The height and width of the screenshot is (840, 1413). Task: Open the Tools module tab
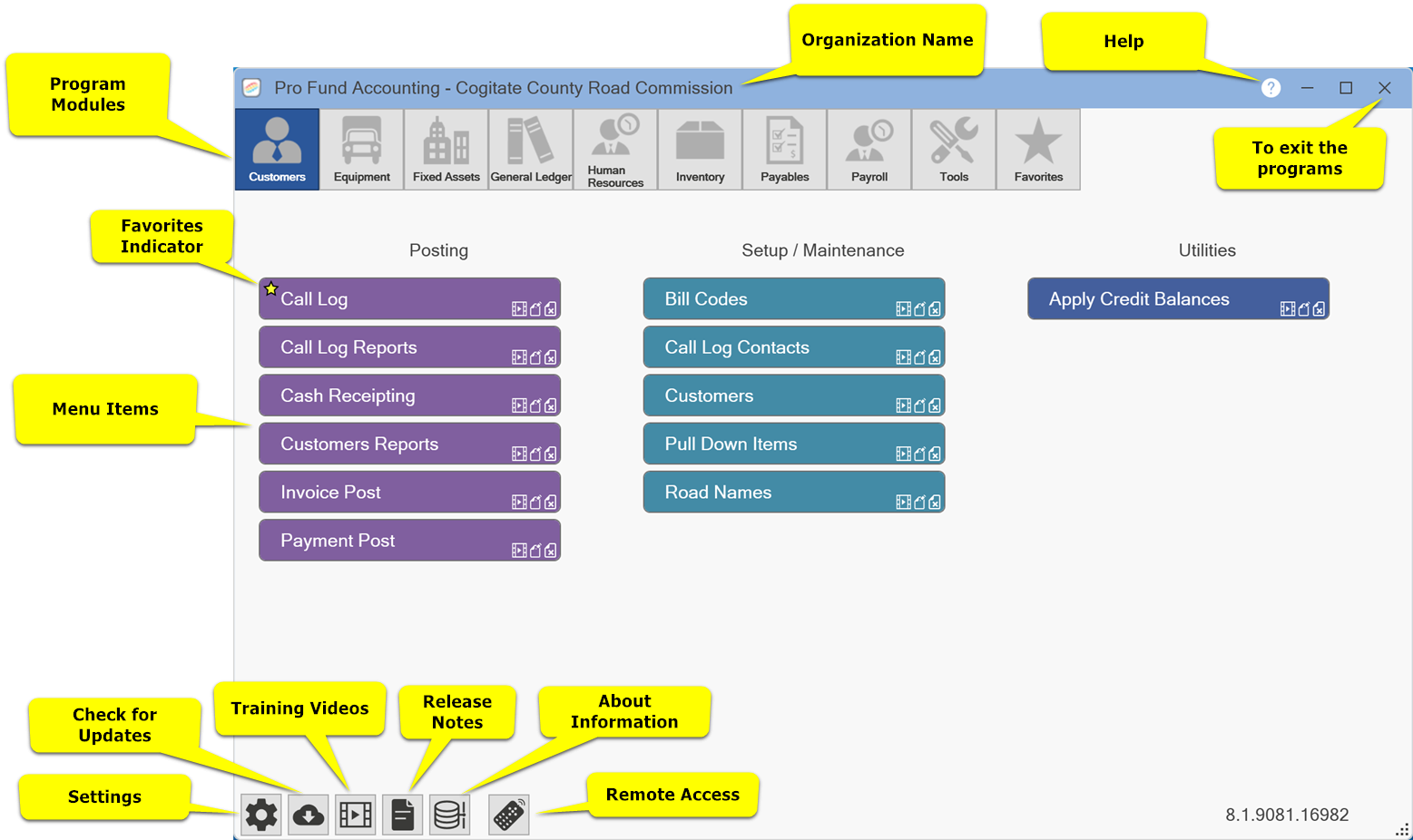point(954,150)
